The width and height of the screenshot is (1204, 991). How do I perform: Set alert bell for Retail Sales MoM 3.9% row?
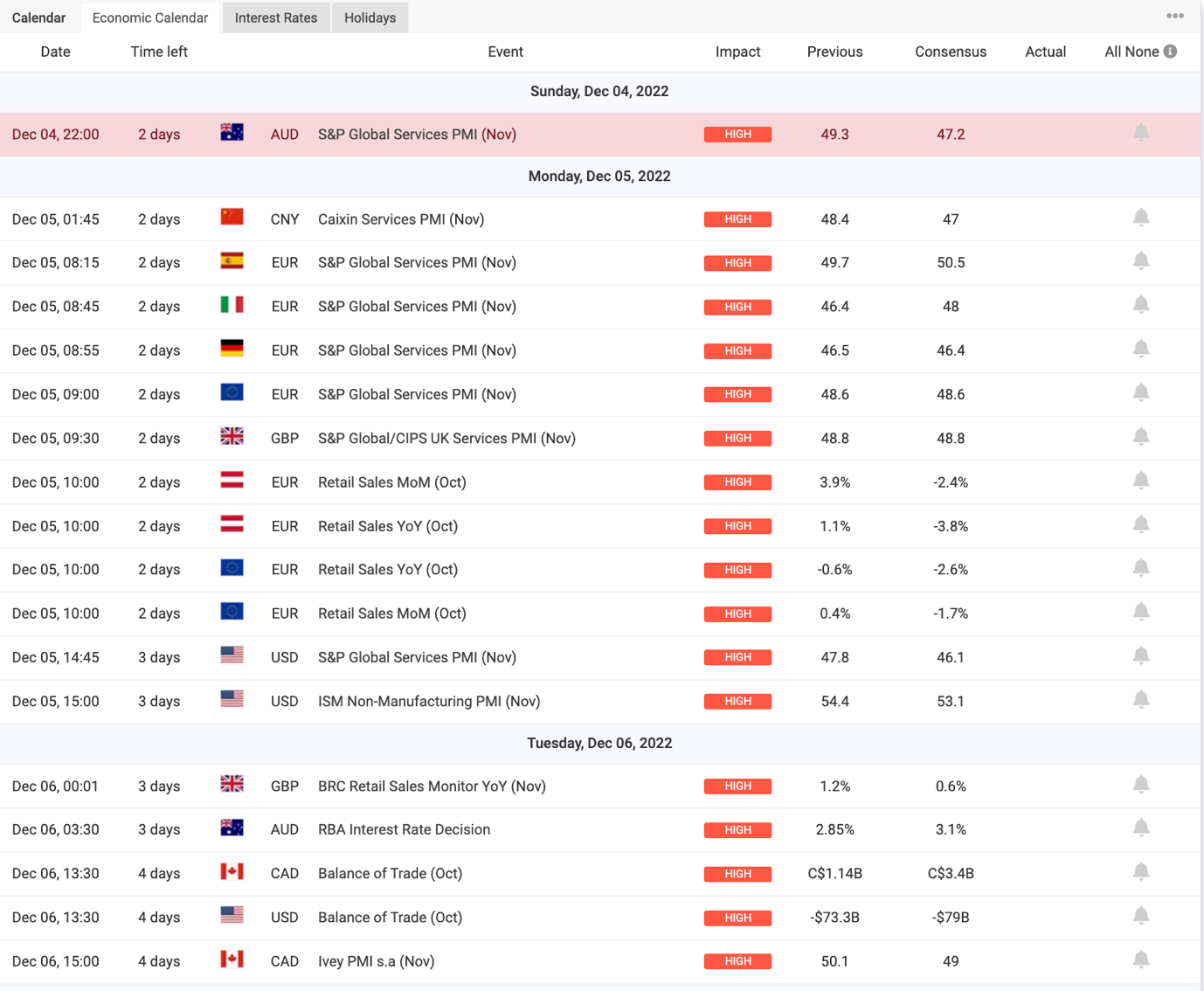[x=1141, y=482]
